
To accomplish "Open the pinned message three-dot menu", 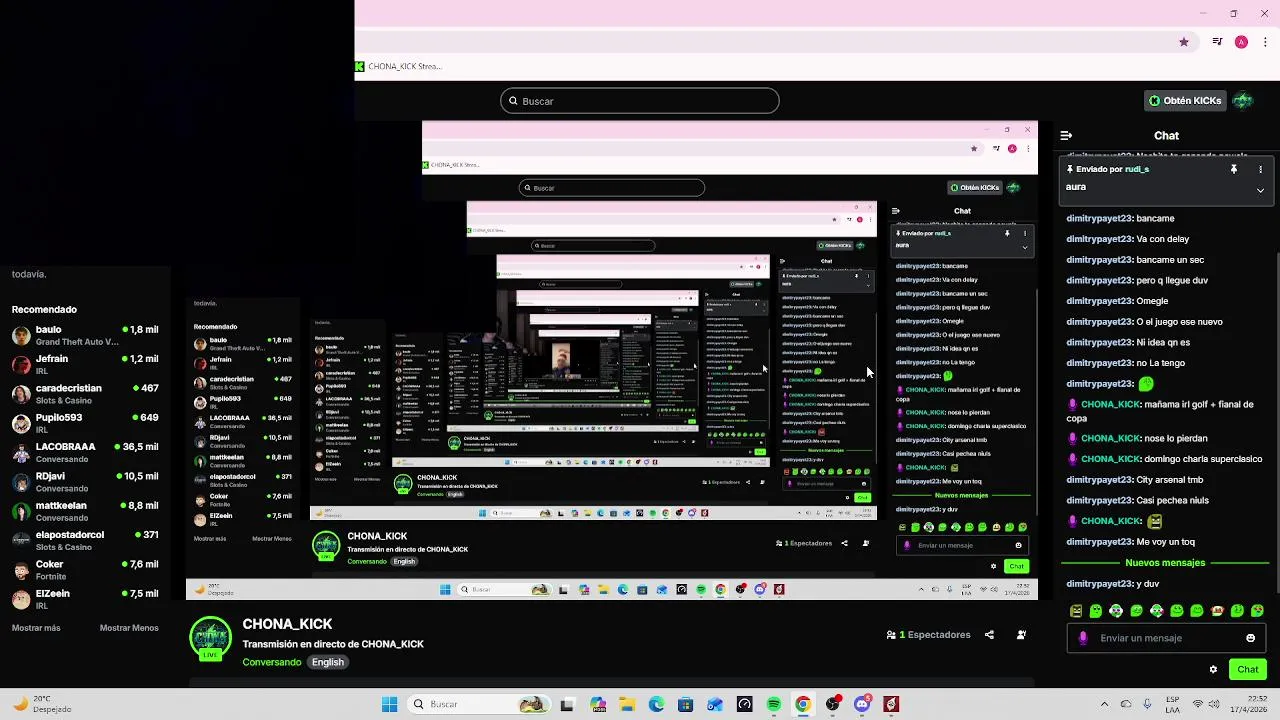I will [x=1260, y=169].
